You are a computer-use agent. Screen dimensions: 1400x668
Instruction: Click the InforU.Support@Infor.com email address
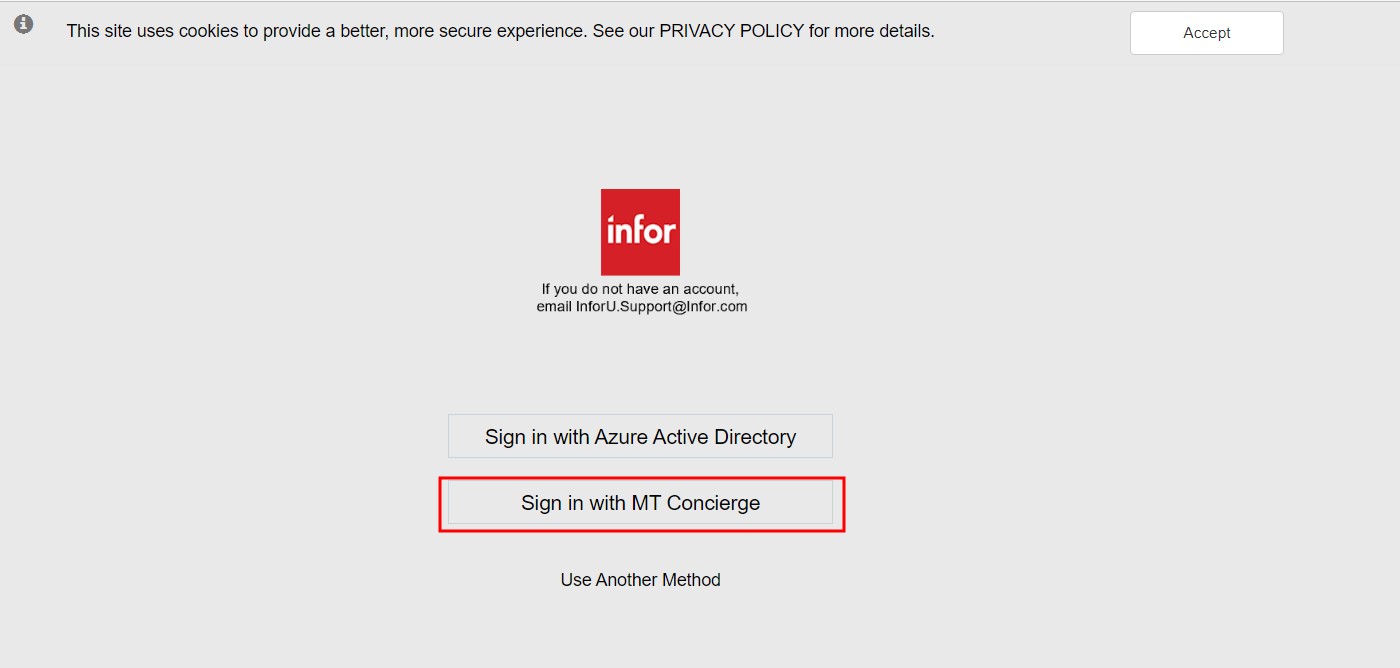661,307
